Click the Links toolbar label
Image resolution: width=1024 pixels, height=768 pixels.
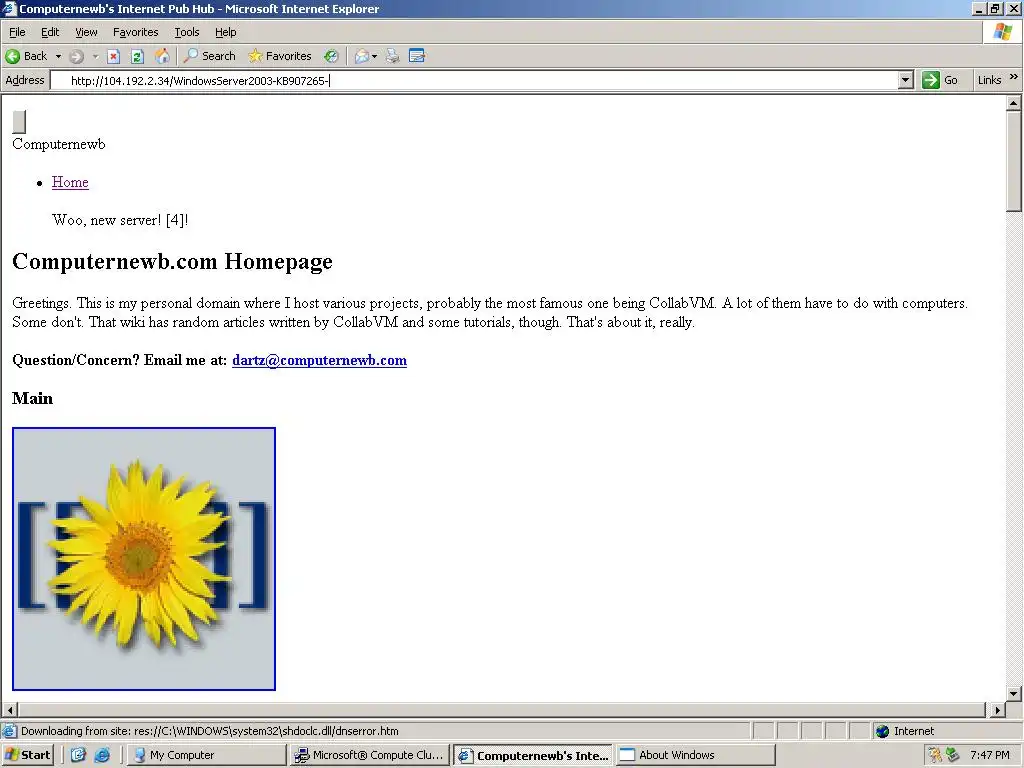click(989, 80)
